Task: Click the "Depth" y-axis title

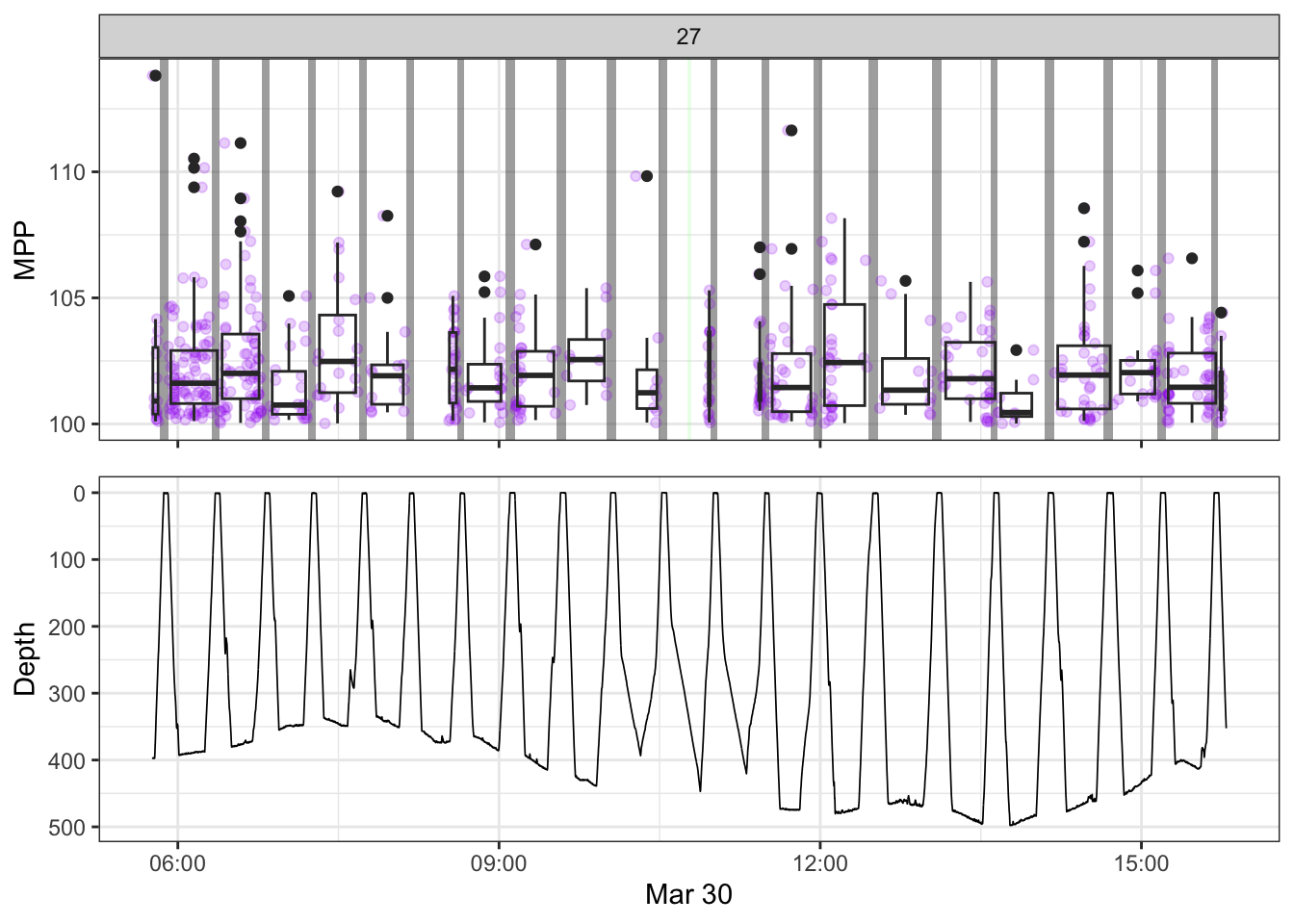Action: click(25, 659)
